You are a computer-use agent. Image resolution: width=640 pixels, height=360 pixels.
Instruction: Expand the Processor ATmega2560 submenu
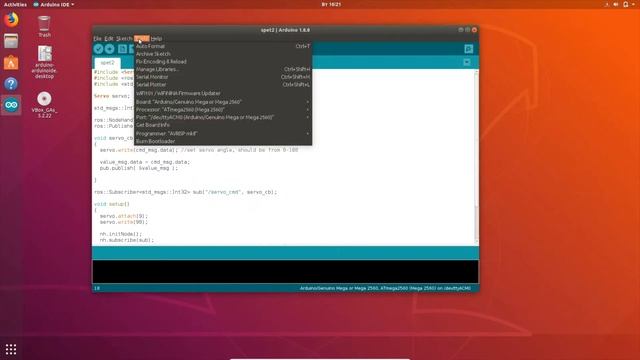point(223,110)
